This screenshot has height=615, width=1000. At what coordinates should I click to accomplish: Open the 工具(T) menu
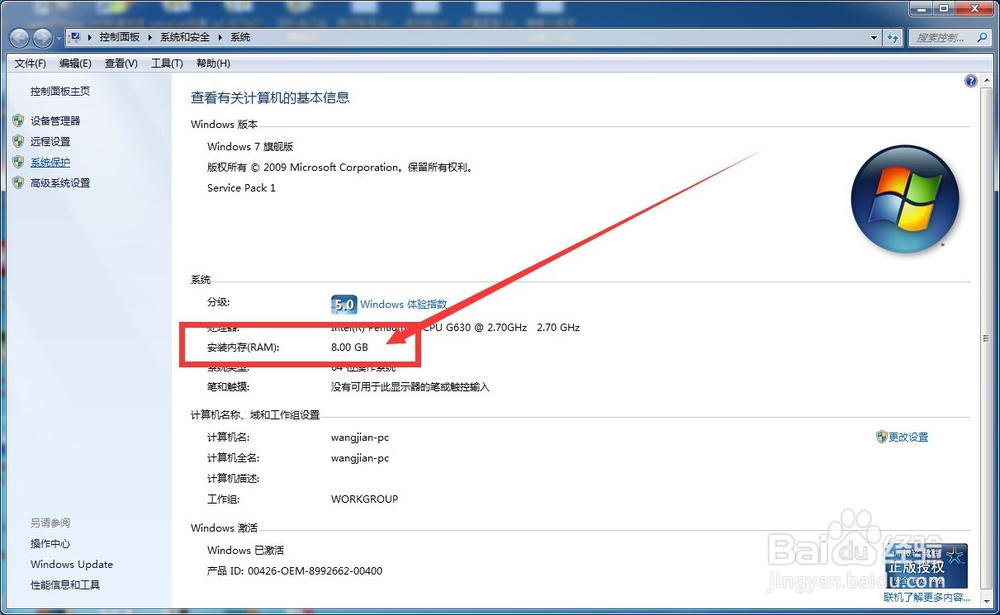tap(165, 62)
